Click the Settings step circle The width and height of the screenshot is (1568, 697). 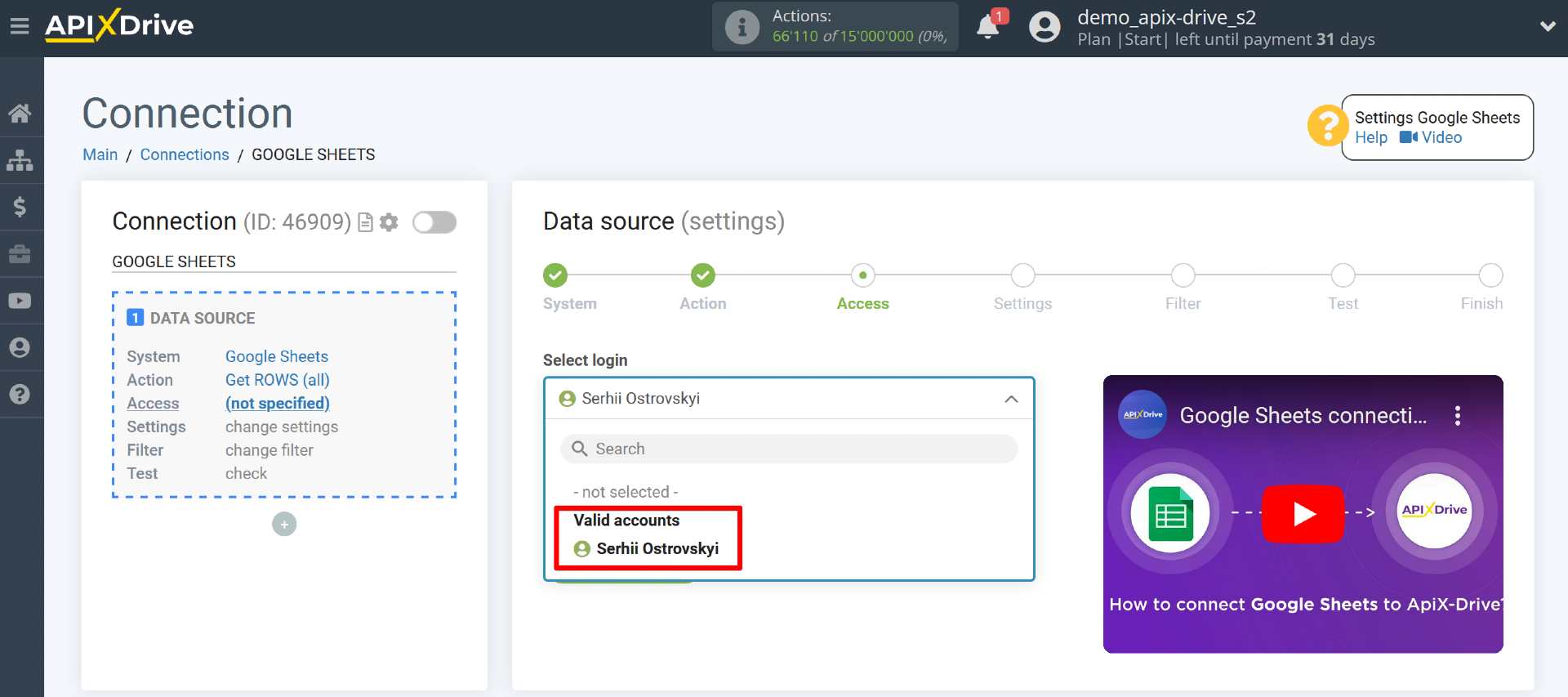point(1023,275)
